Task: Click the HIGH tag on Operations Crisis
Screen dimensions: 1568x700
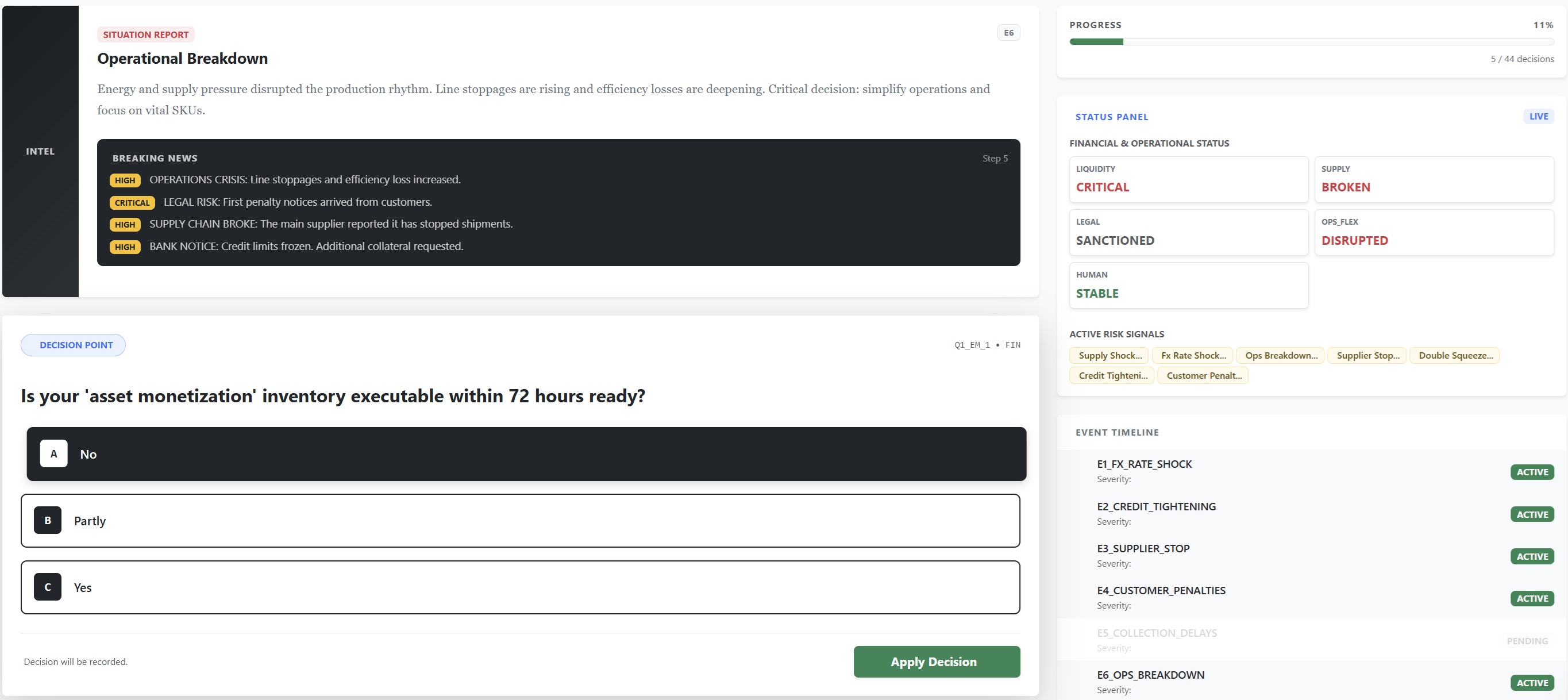Action: click(x=125, y=180)
